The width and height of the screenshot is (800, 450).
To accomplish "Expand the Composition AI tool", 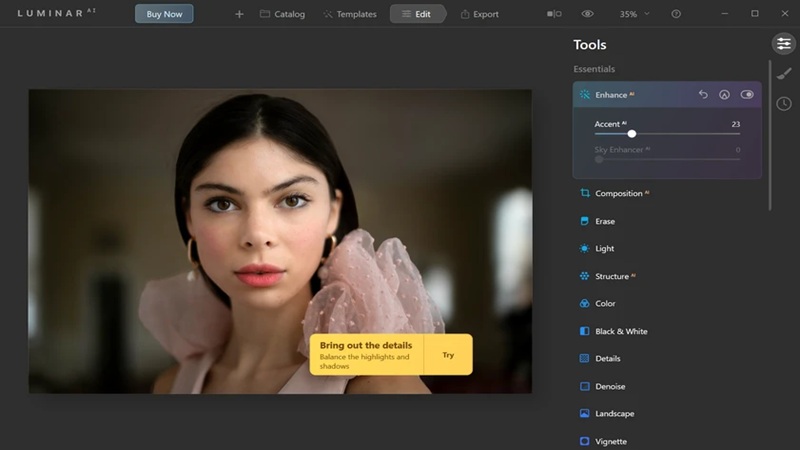I will [621, 193].
